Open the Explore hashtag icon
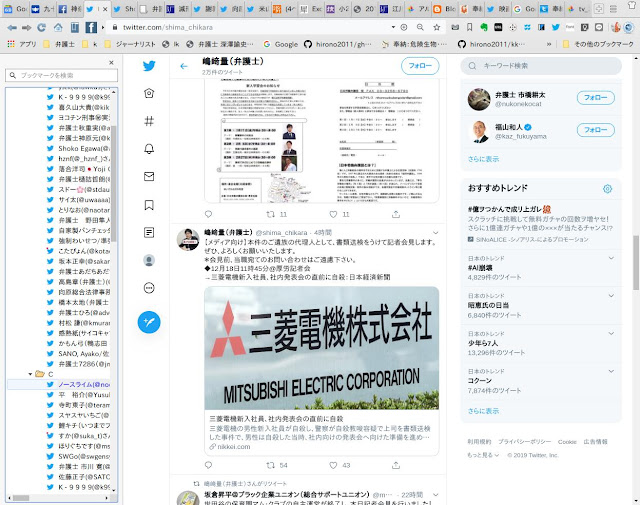Image resolution: width=640 pixels, height=505 pixels. point(149,121)
